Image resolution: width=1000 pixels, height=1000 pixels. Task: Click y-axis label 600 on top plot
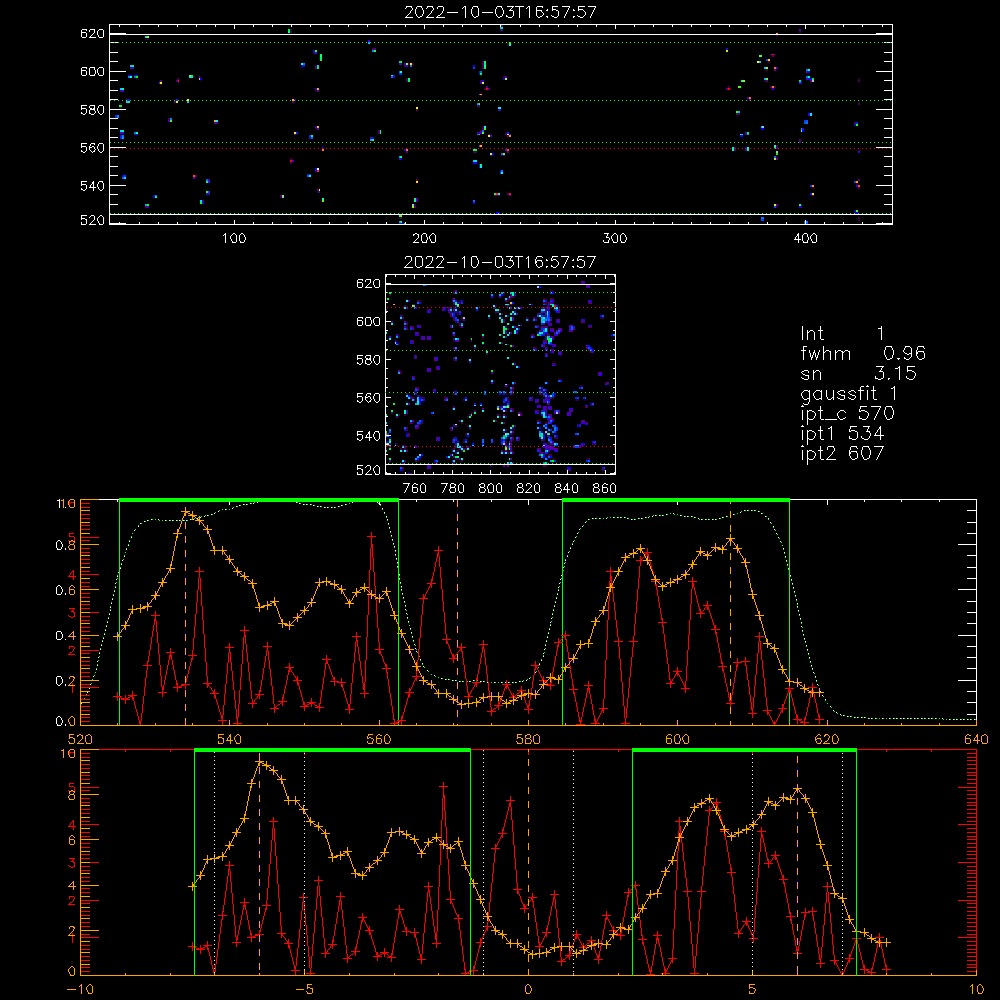pyautogui.click(x=92, y=71)
